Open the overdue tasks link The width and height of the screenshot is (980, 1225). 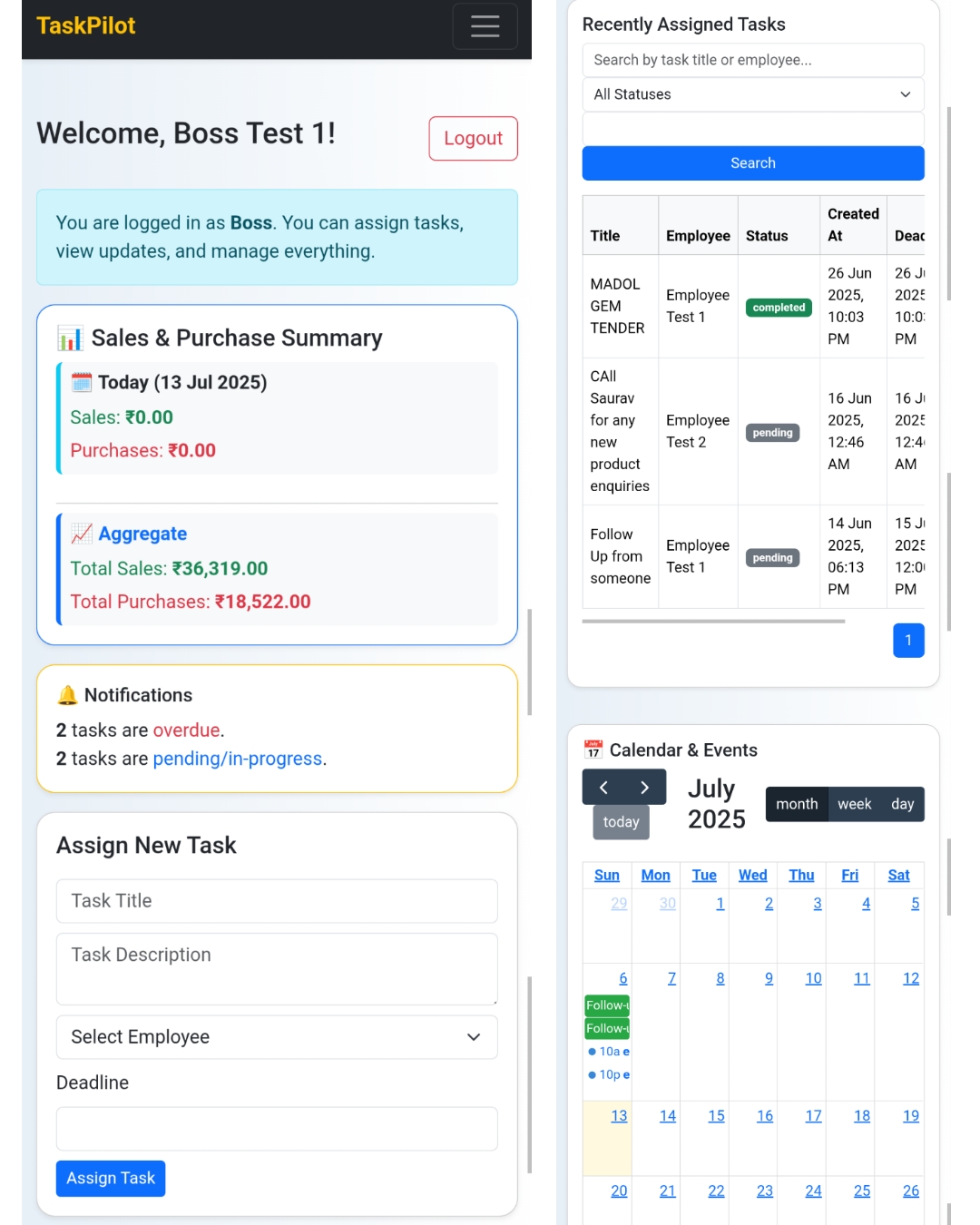coord(186,730)
